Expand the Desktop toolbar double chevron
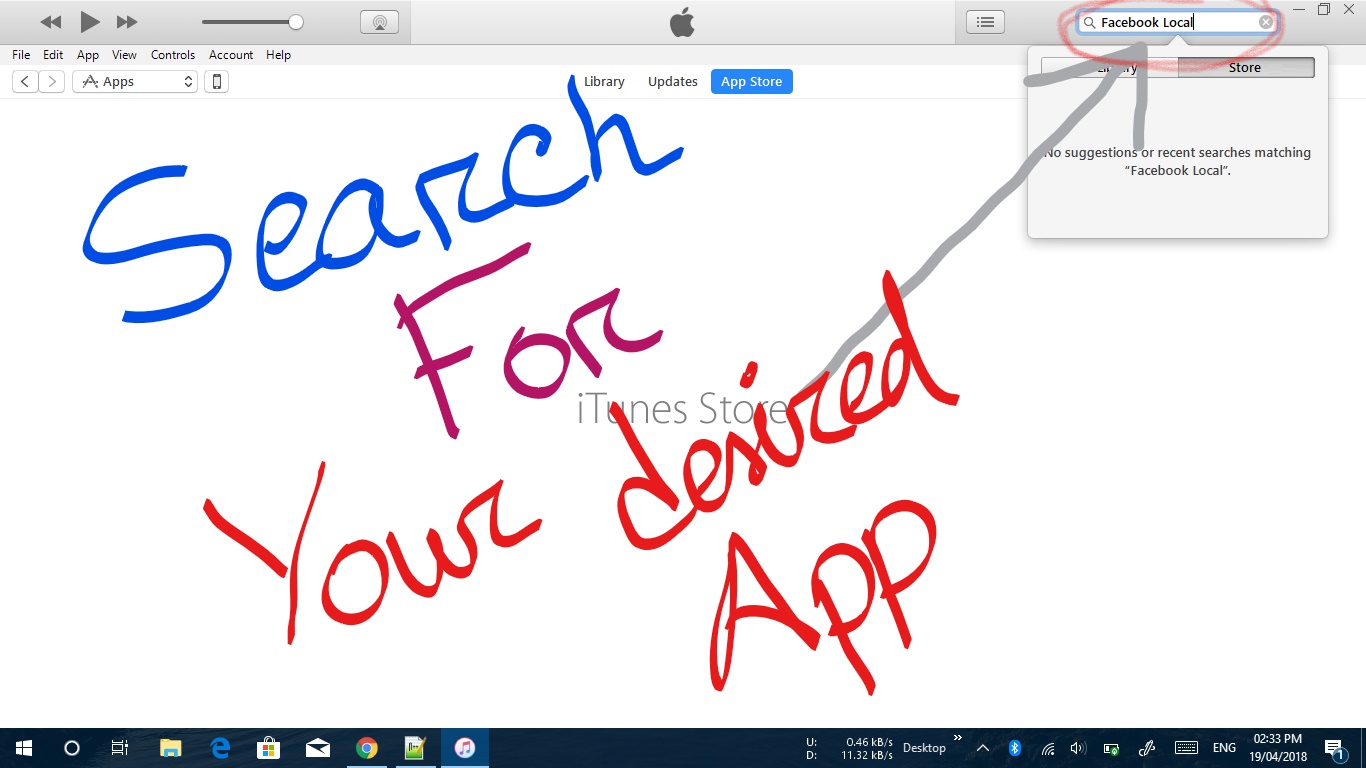Viewport: 1366px width, 768px height. point(958,739)
